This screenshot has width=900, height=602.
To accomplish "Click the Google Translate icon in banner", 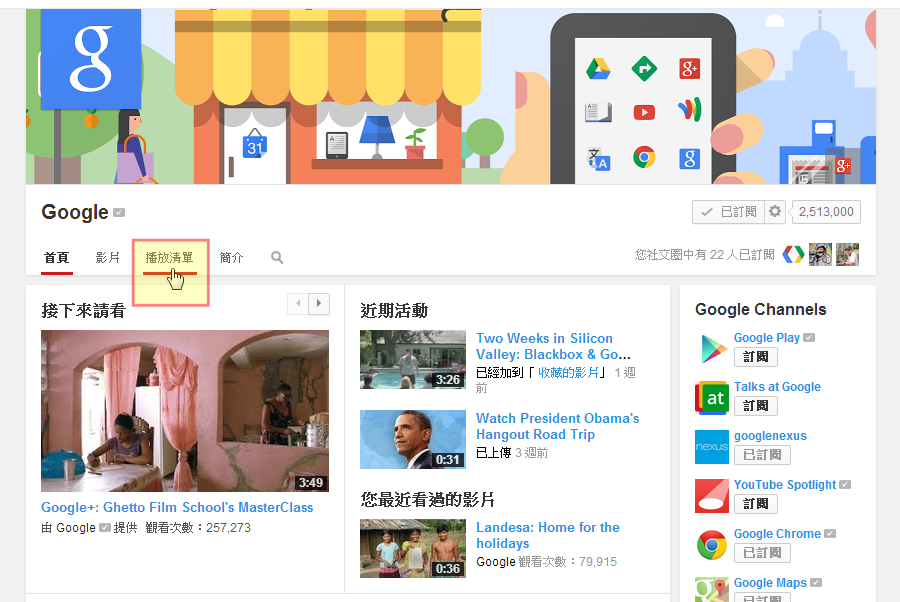I will [598, 159].
